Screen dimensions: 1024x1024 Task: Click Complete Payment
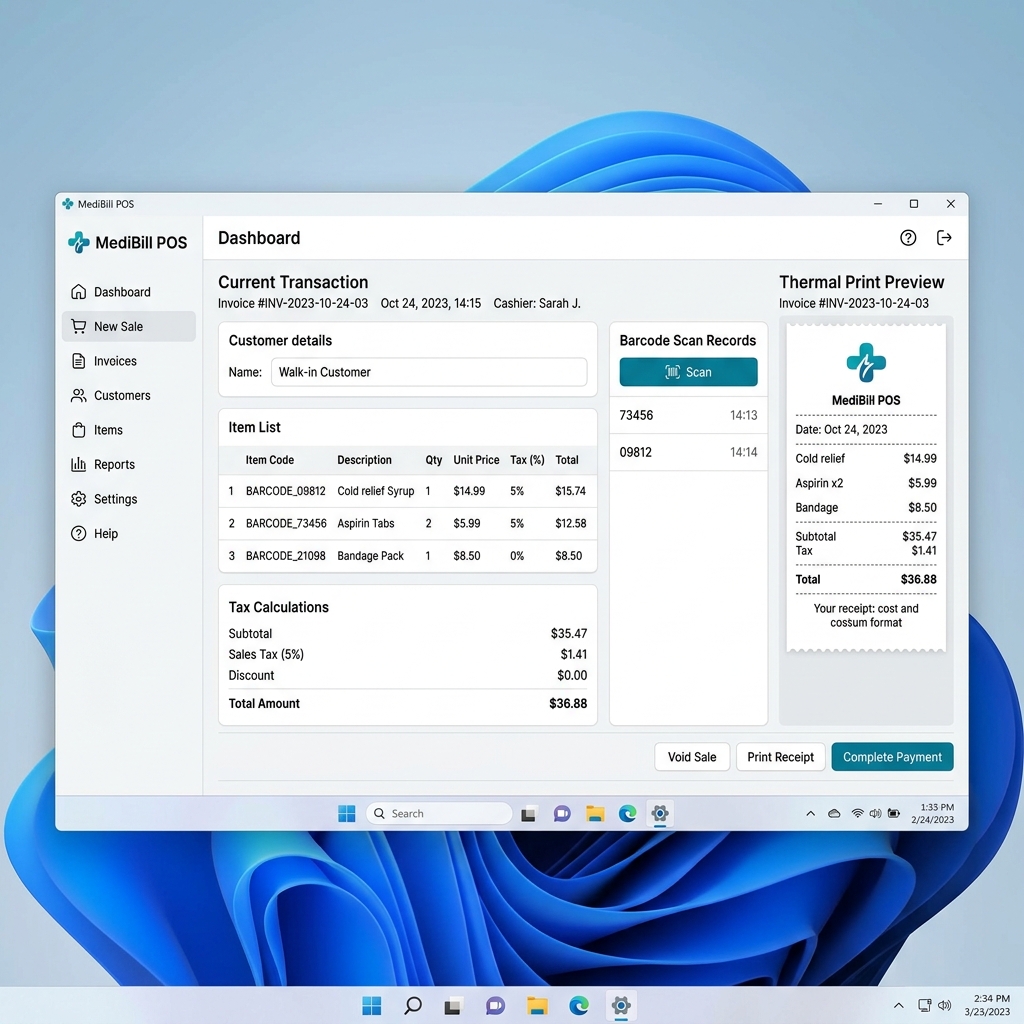click(x=892, y=757)
